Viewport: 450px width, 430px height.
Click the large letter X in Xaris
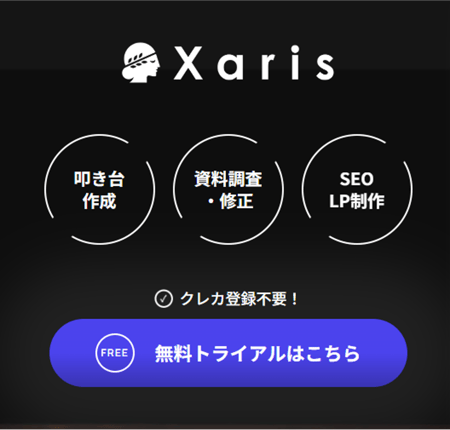[188, 63]
